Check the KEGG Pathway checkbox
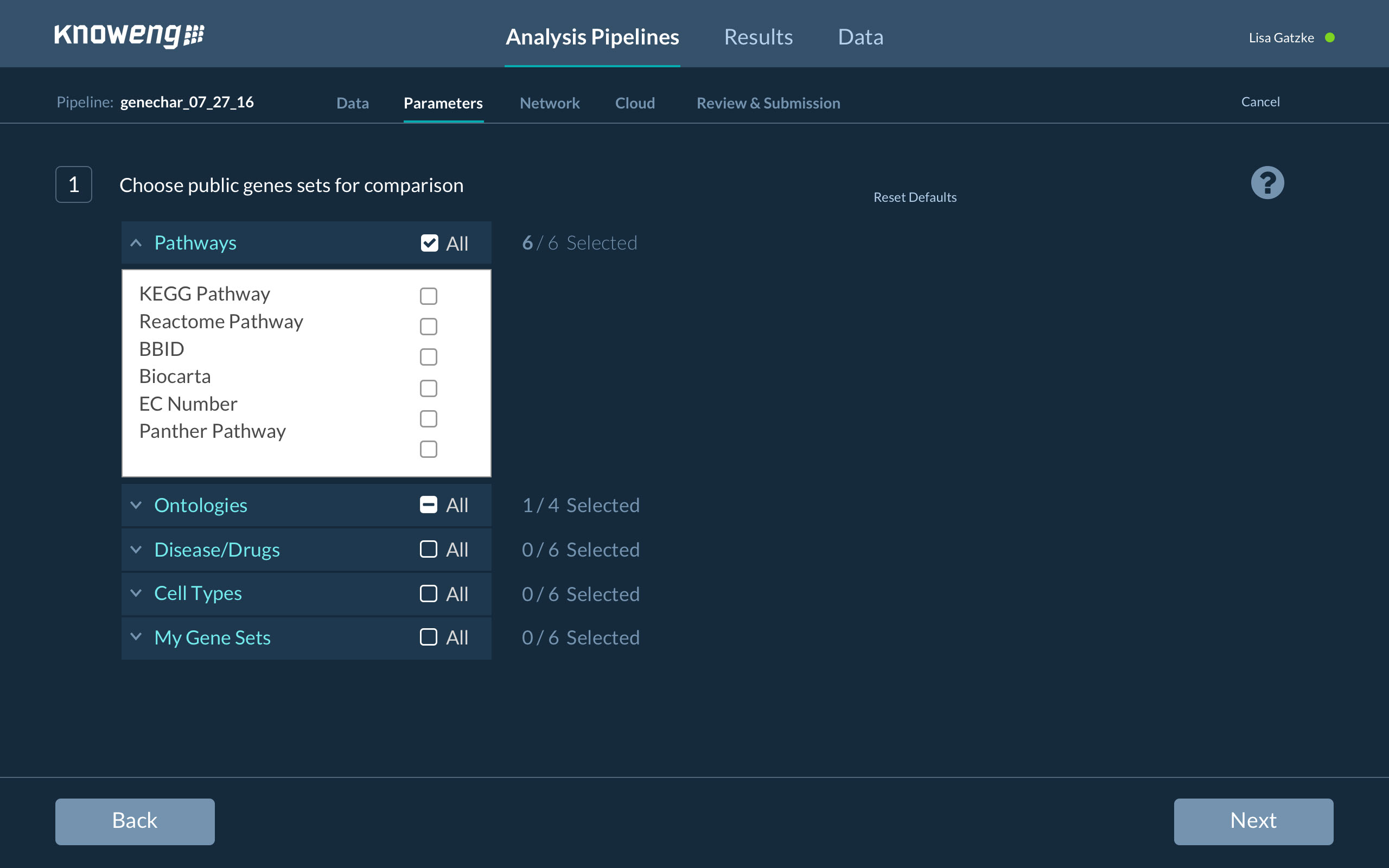1389x868 pixels. (x=428, y=296)
